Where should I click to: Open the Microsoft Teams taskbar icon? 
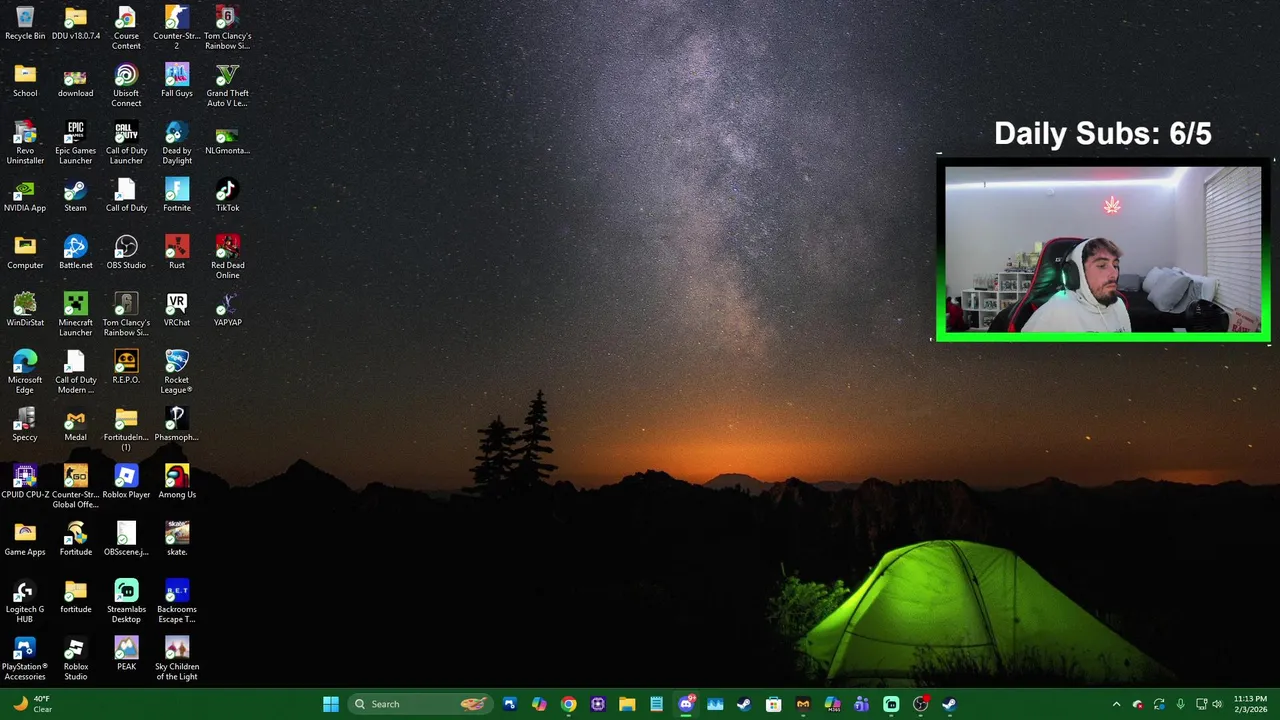[x=861, y=704]
